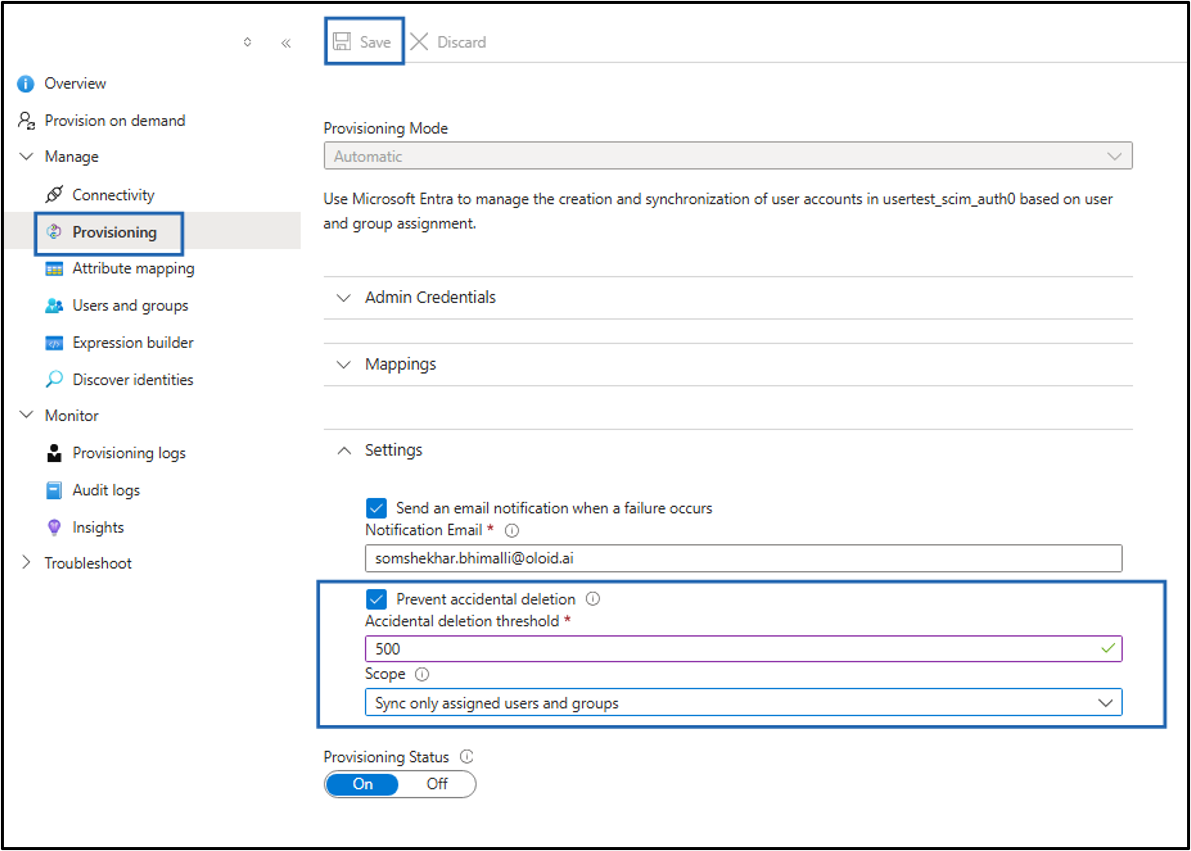1191x851 pixels.
Task: Open the Provisioning Mode dropdown
Action: click(x=728, y=156)
